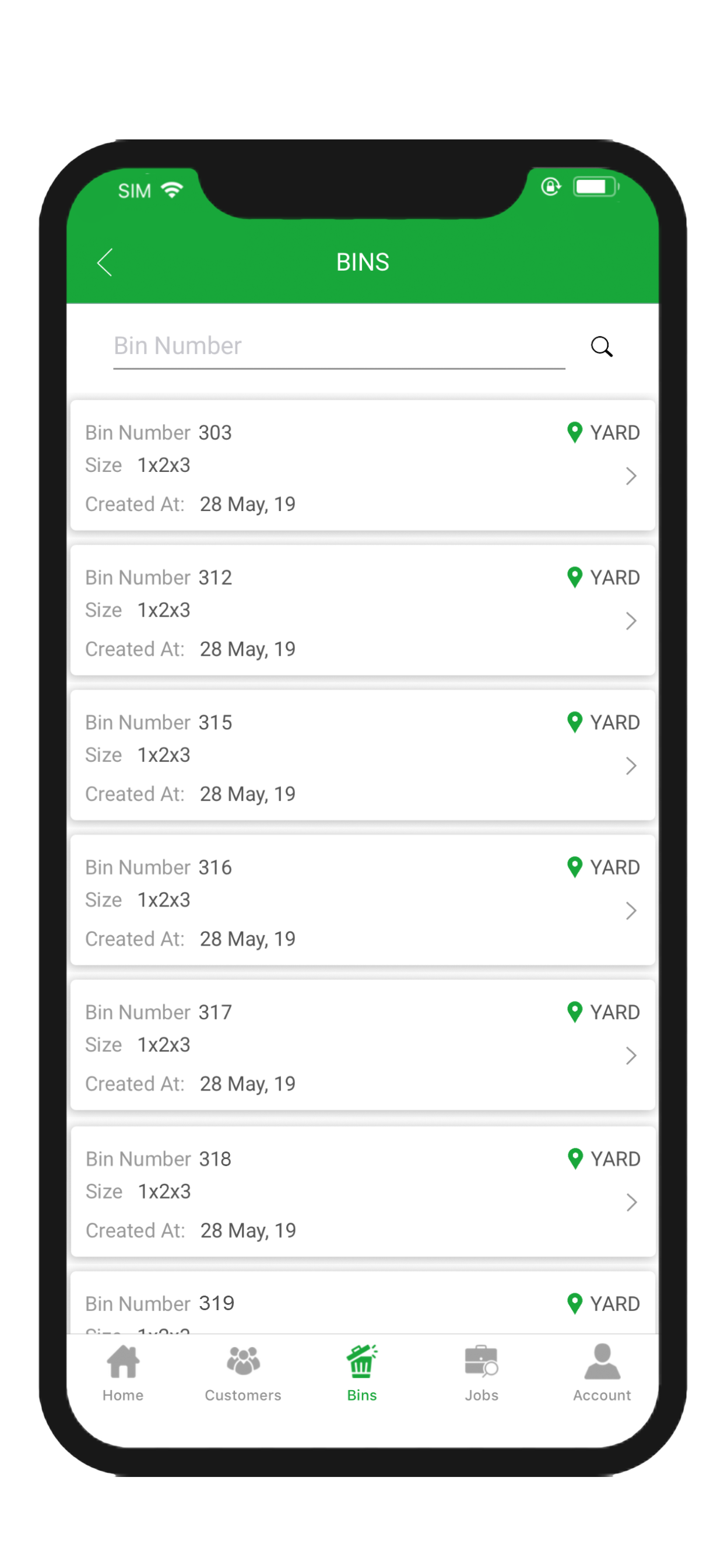Viewport: 724px width, 1568px height.
Task: Tap YARD label on bin 312
Action: click(x=614, y=577)
